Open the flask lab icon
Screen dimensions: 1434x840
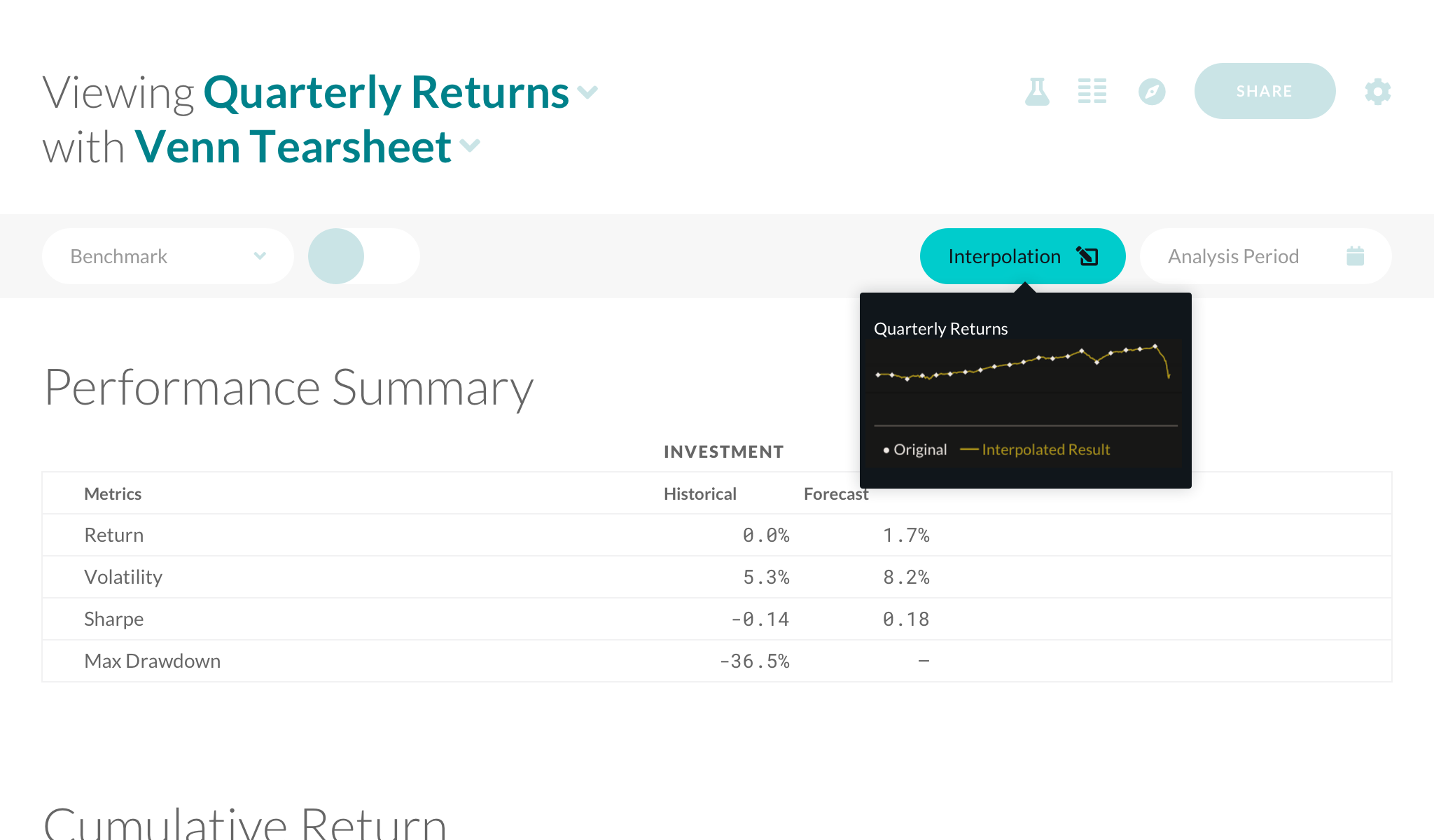coord(1037,92)
